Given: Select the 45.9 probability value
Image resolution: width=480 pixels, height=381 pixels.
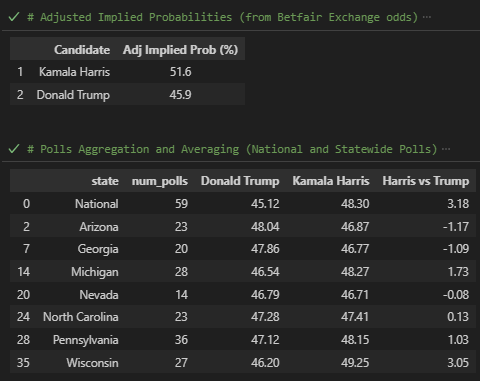Looking at the screenshot, I should coord(180,95).
